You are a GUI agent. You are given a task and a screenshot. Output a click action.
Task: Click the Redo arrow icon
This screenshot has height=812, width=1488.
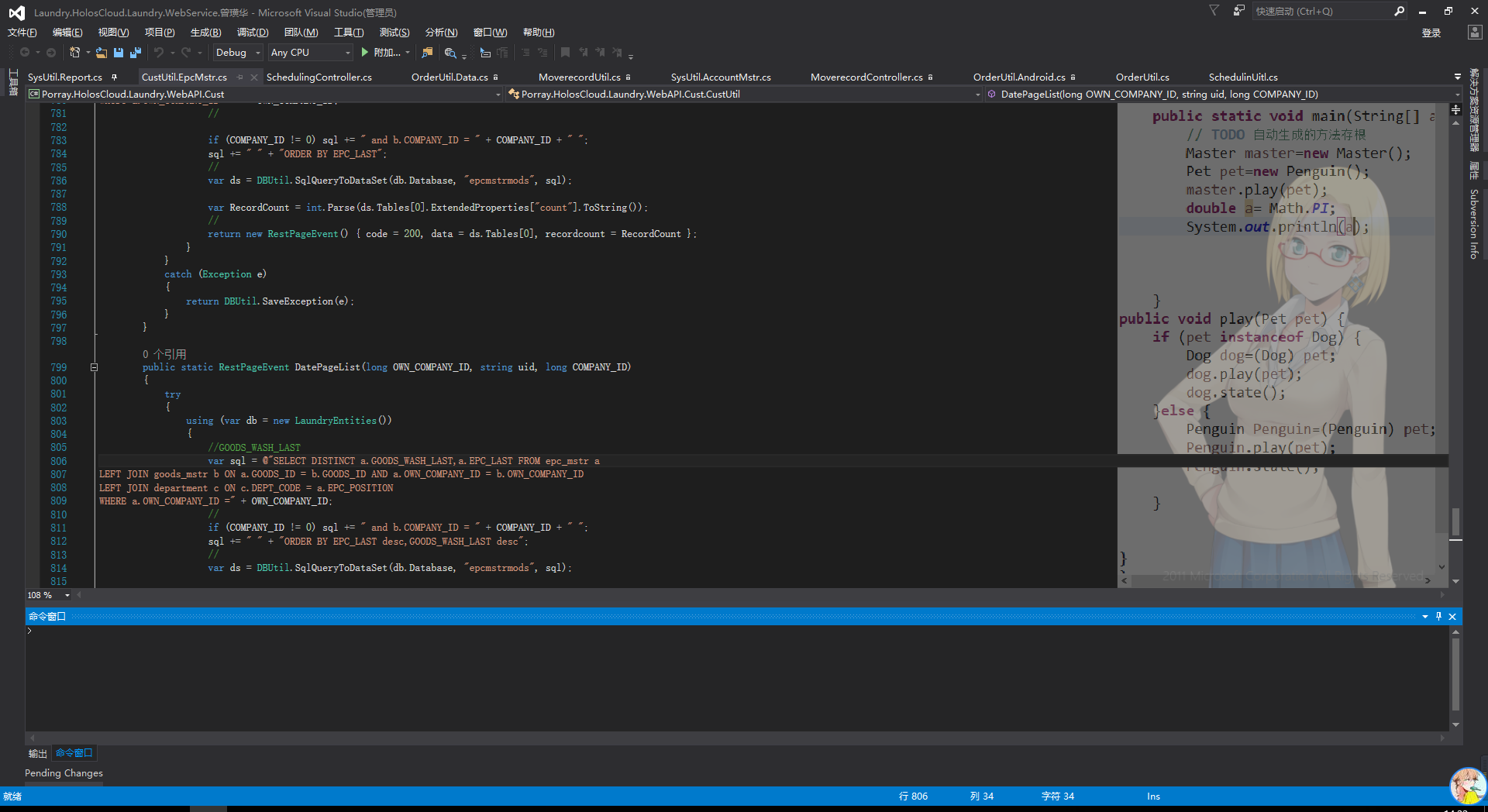pyautogui.click(x=186, y=53)
